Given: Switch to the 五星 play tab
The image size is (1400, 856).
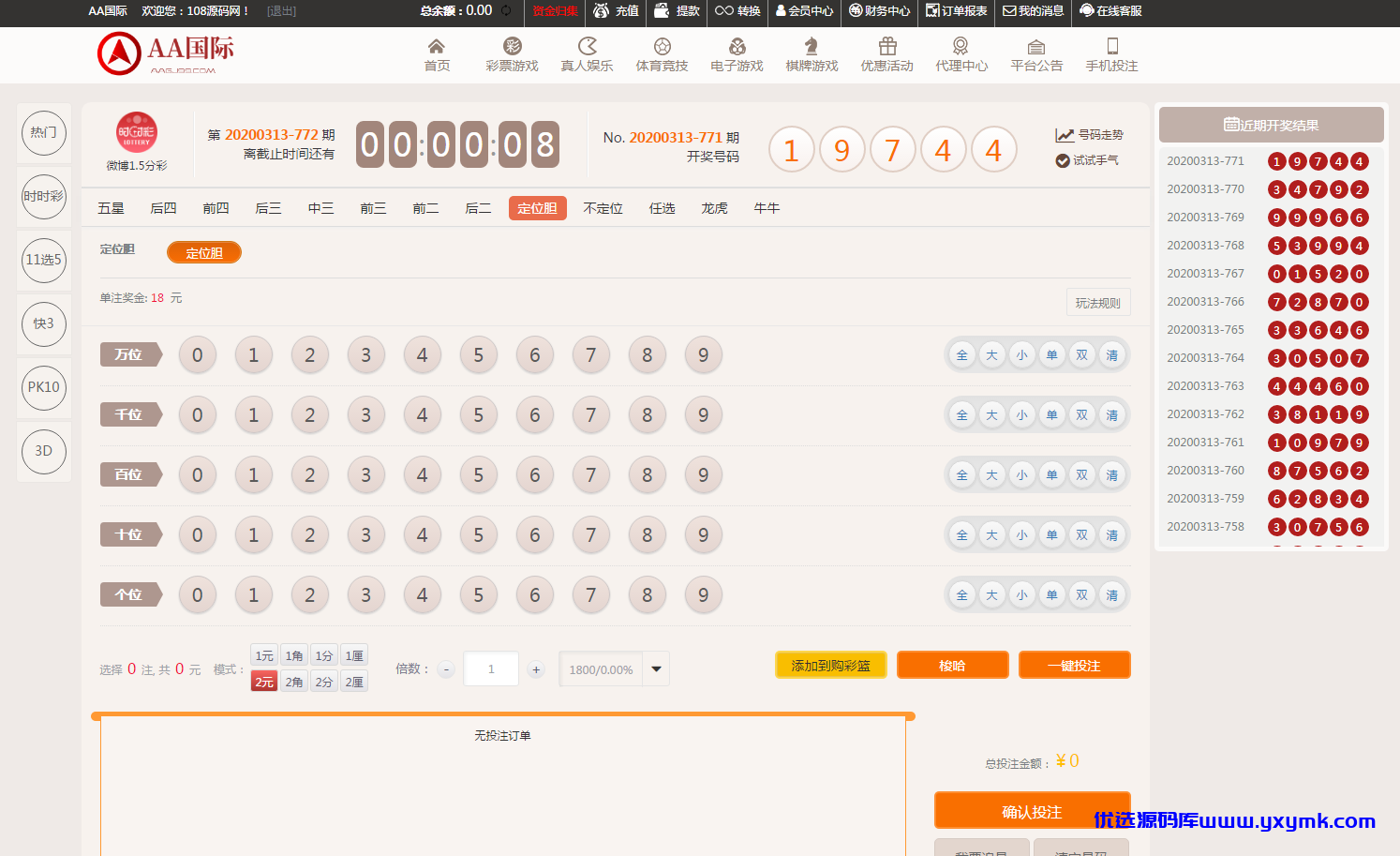Looking at the screenshot, I should coord(111,208).
